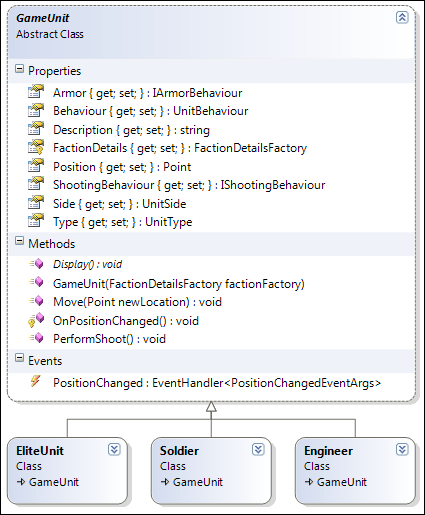Expand the EliteUnit class details
Image resolution: width=425 pixels, height=515 pixels.
pos(114,450)
